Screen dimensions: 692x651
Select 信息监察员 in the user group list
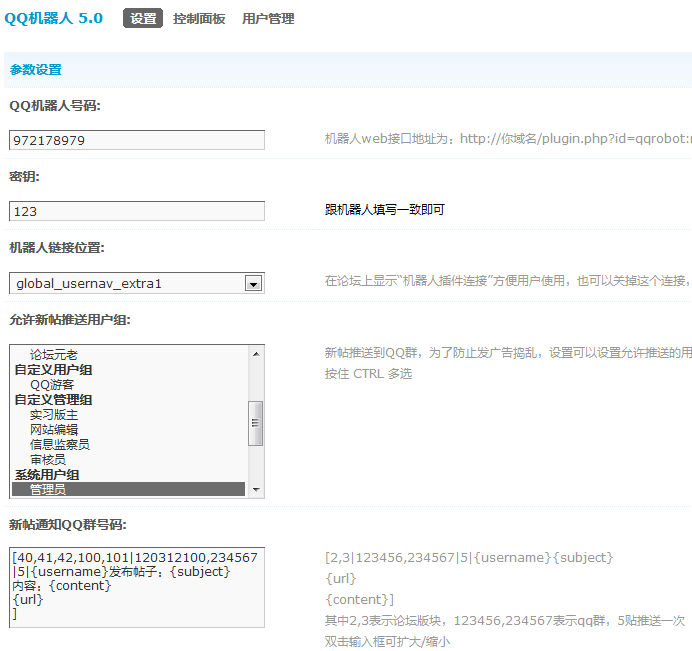[60, 444]
